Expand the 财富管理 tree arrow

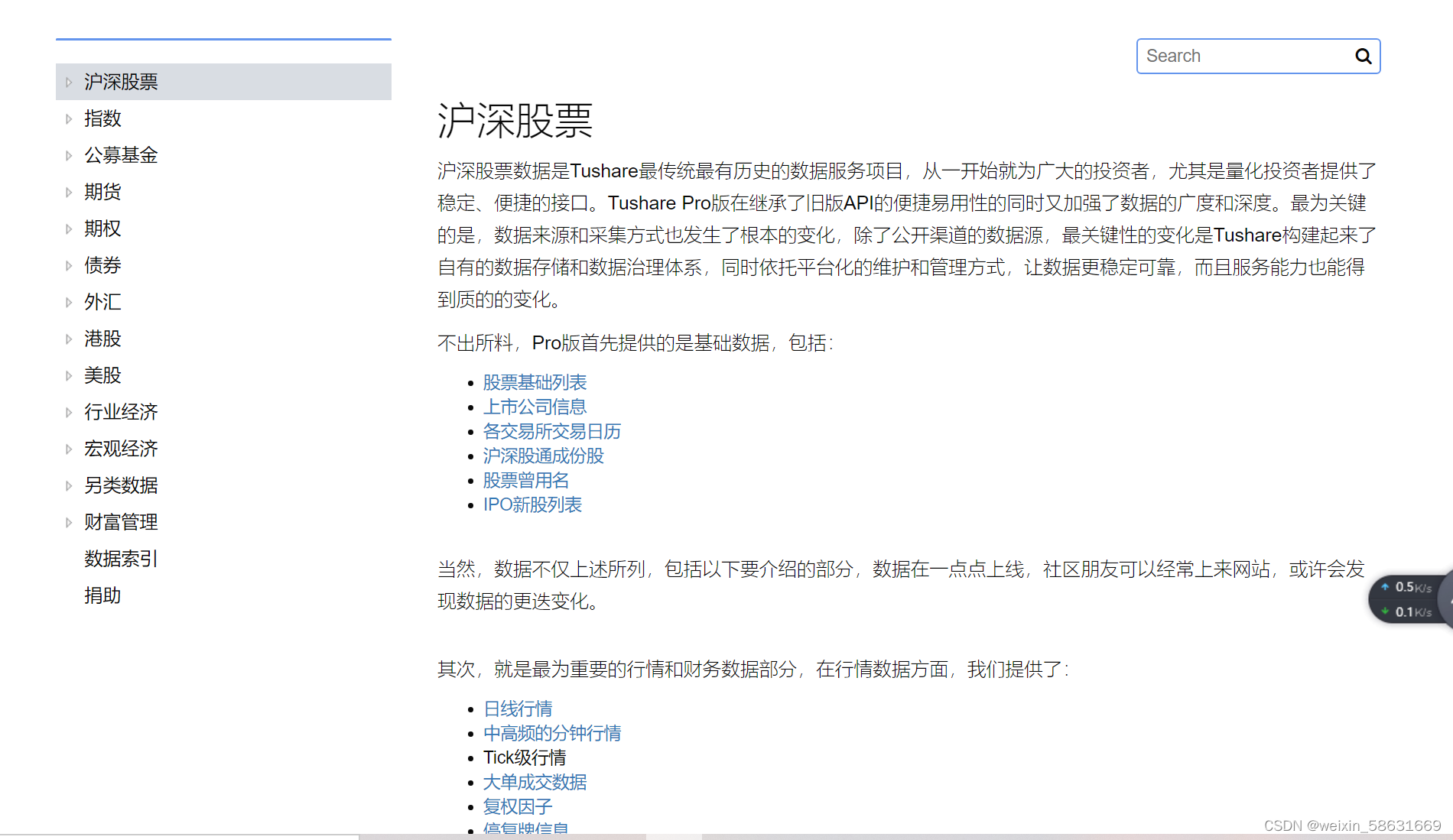coord(69,522)
